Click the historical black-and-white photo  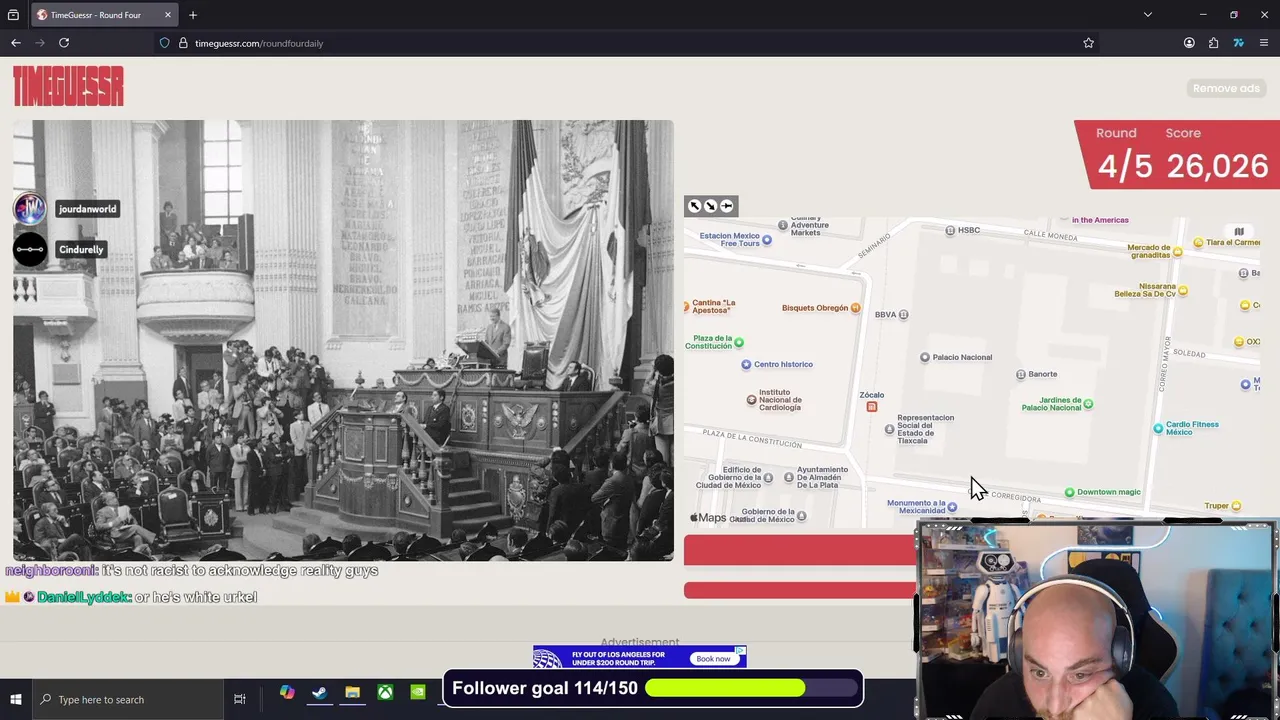343,340
